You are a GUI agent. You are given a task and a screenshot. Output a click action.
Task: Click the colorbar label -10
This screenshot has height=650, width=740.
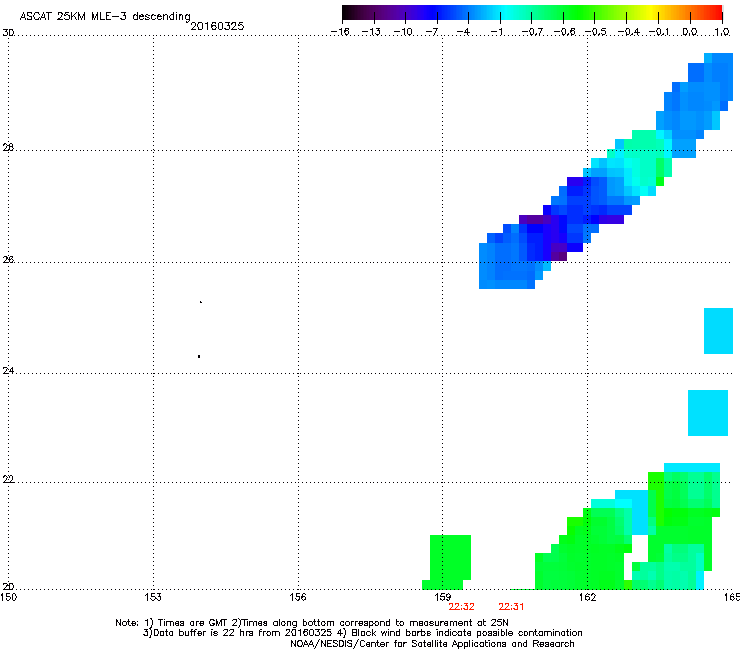pos(403,32)
